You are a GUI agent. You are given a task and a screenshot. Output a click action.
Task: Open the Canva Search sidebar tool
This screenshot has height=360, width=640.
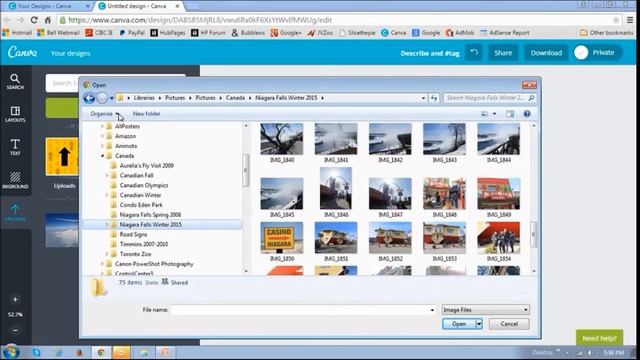coord(15,81)
